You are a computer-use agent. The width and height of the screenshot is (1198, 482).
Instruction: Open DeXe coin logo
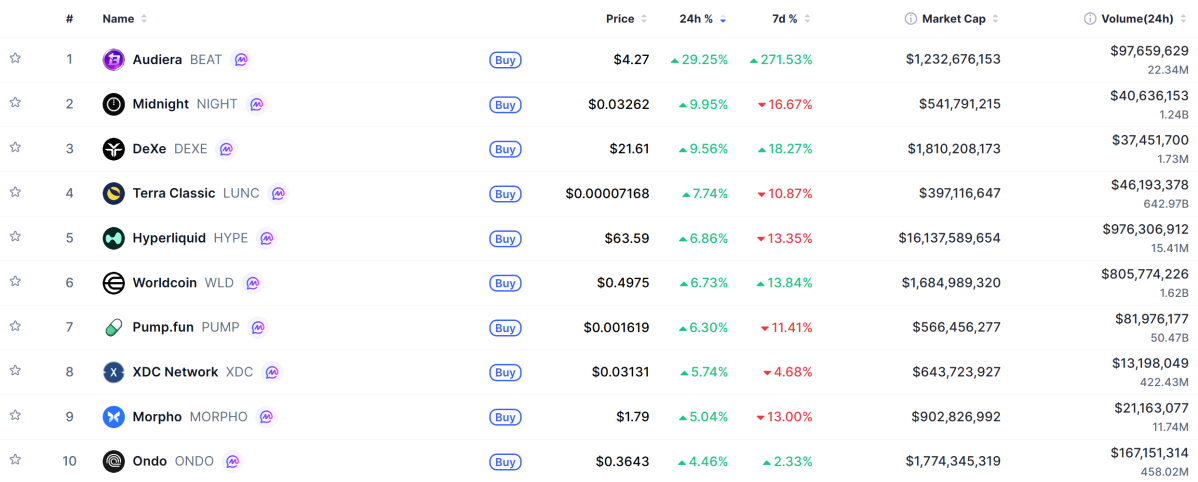114,149
